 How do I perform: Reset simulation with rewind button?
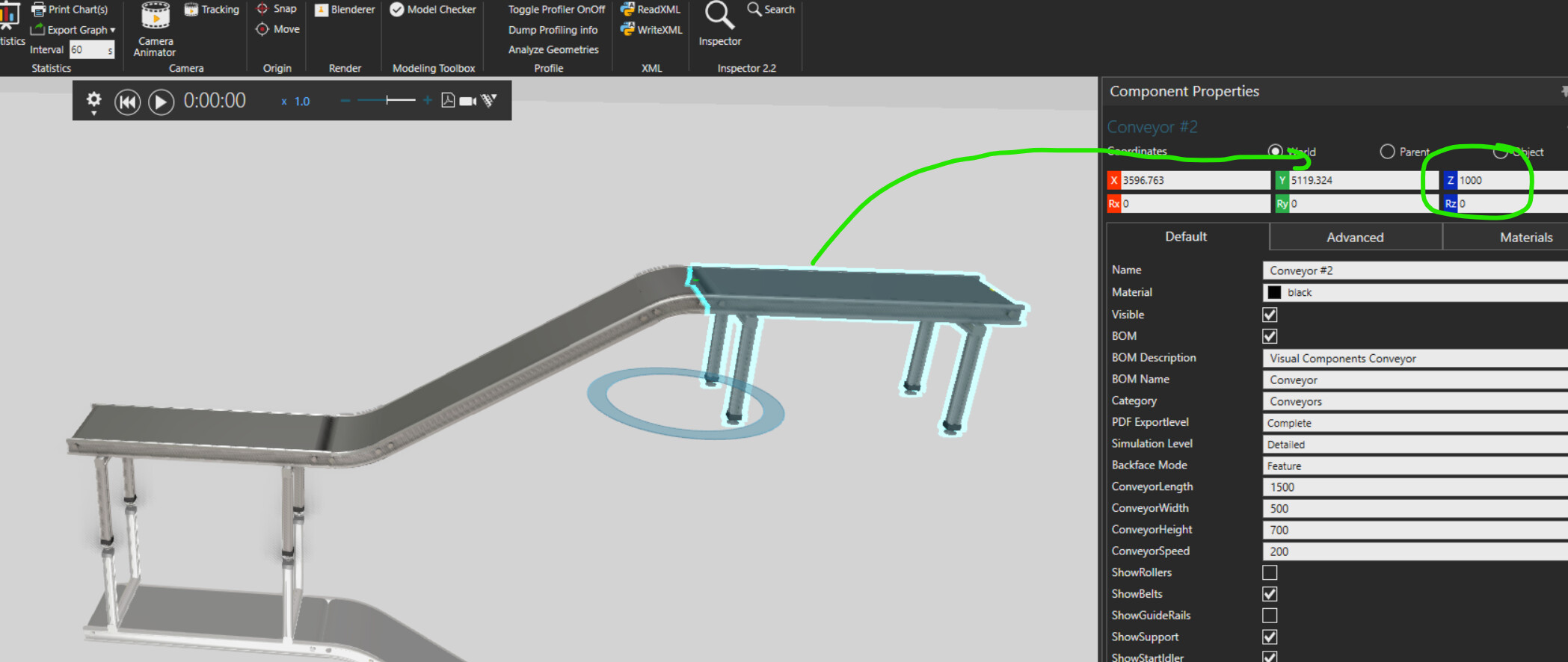click(x=127, y=102)
